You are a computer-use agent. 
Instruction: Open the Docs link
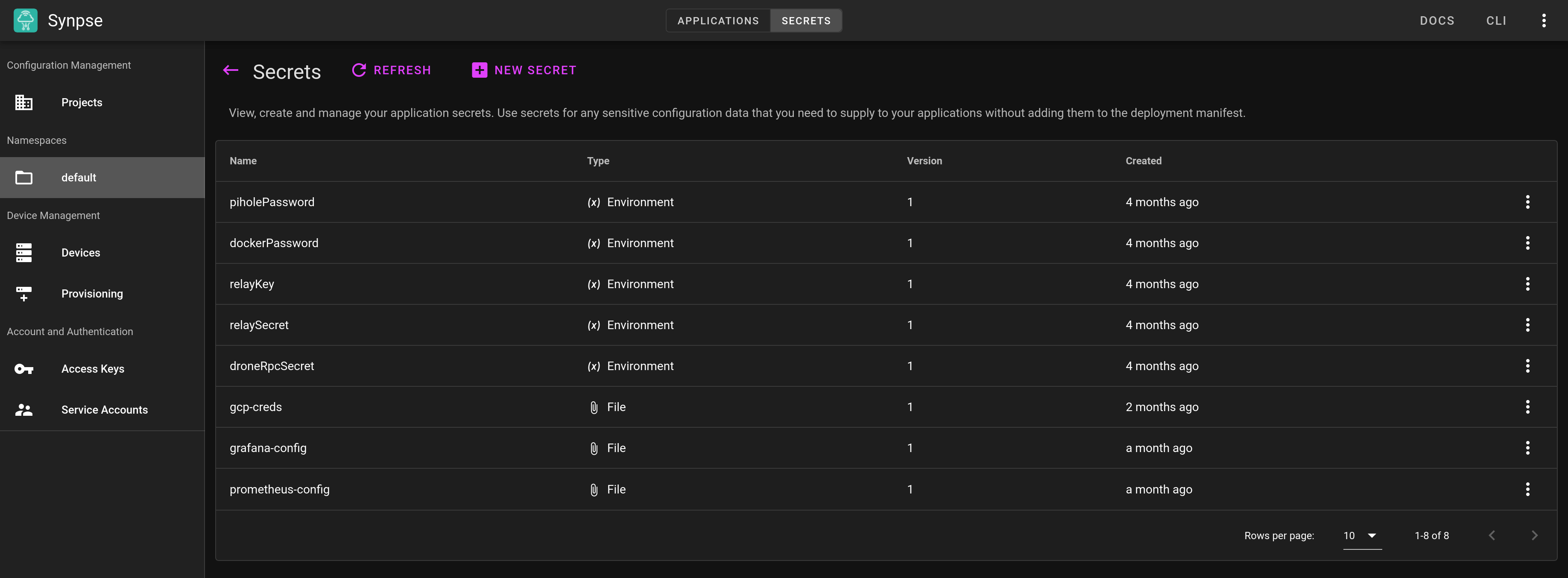coord(1436,20)
